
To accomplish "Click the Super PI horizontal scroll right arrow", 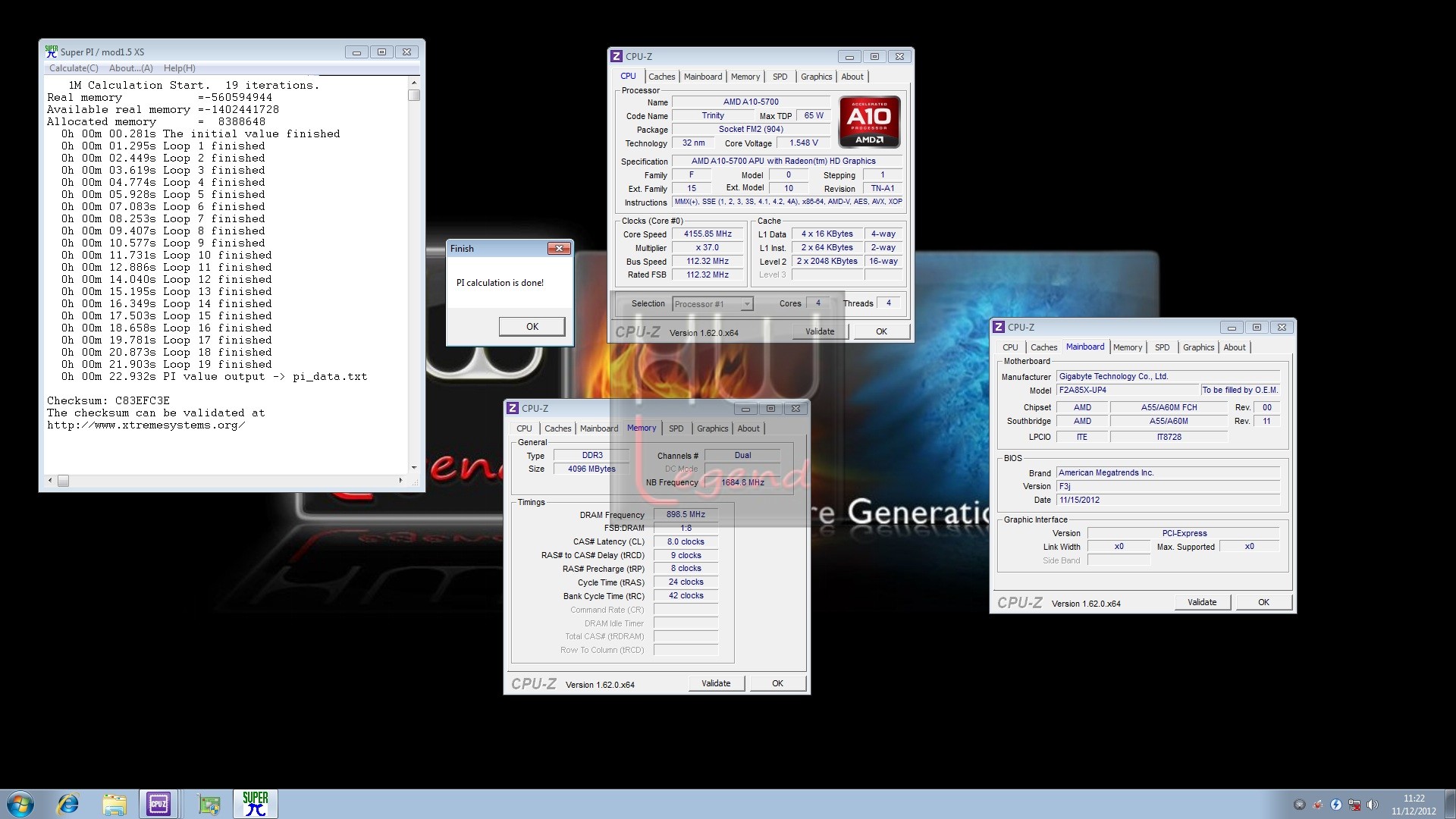I will [400, 480].
